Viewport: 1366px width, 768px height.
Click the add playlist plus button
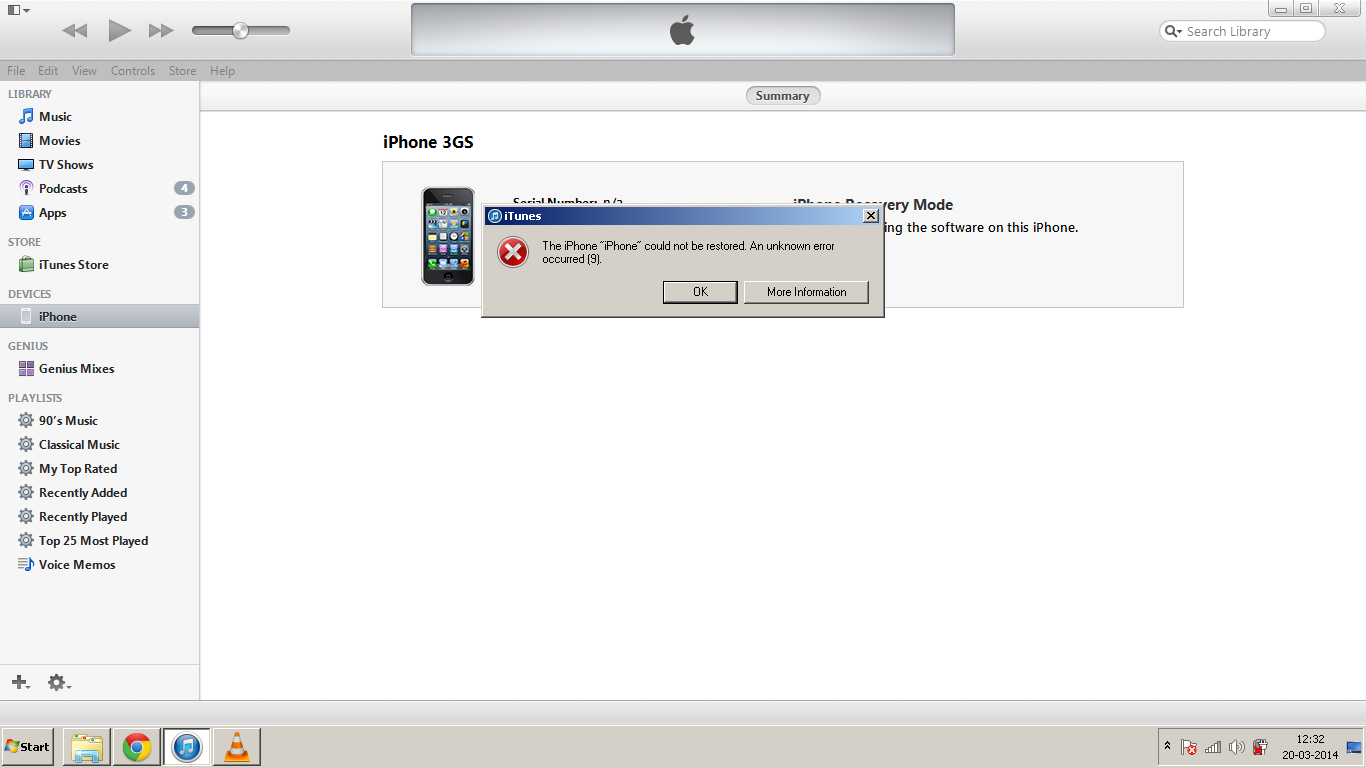pyautogui.click(x=20, y=682)
